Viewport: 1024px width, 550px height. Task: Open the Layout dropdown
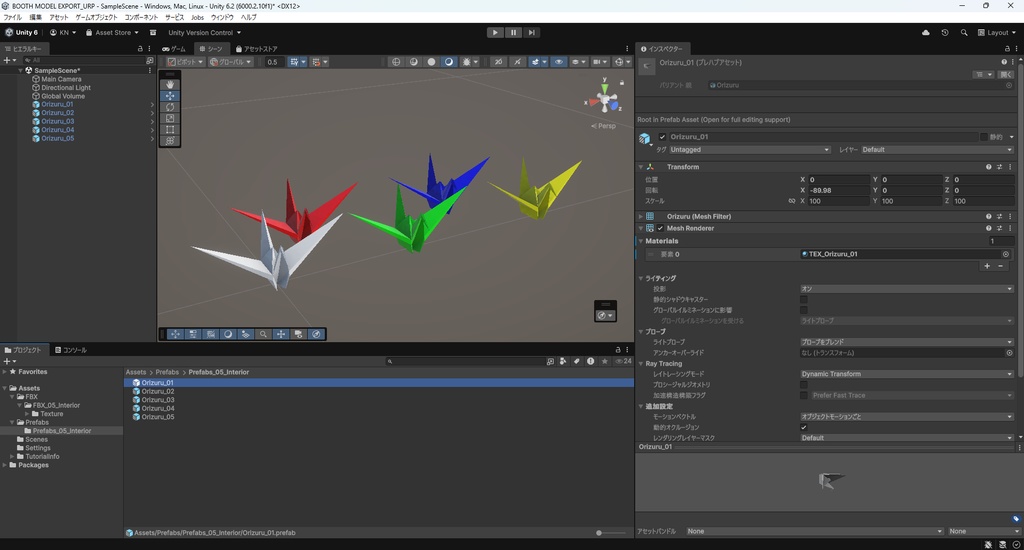pyautogui.click(x=998, y=32)
